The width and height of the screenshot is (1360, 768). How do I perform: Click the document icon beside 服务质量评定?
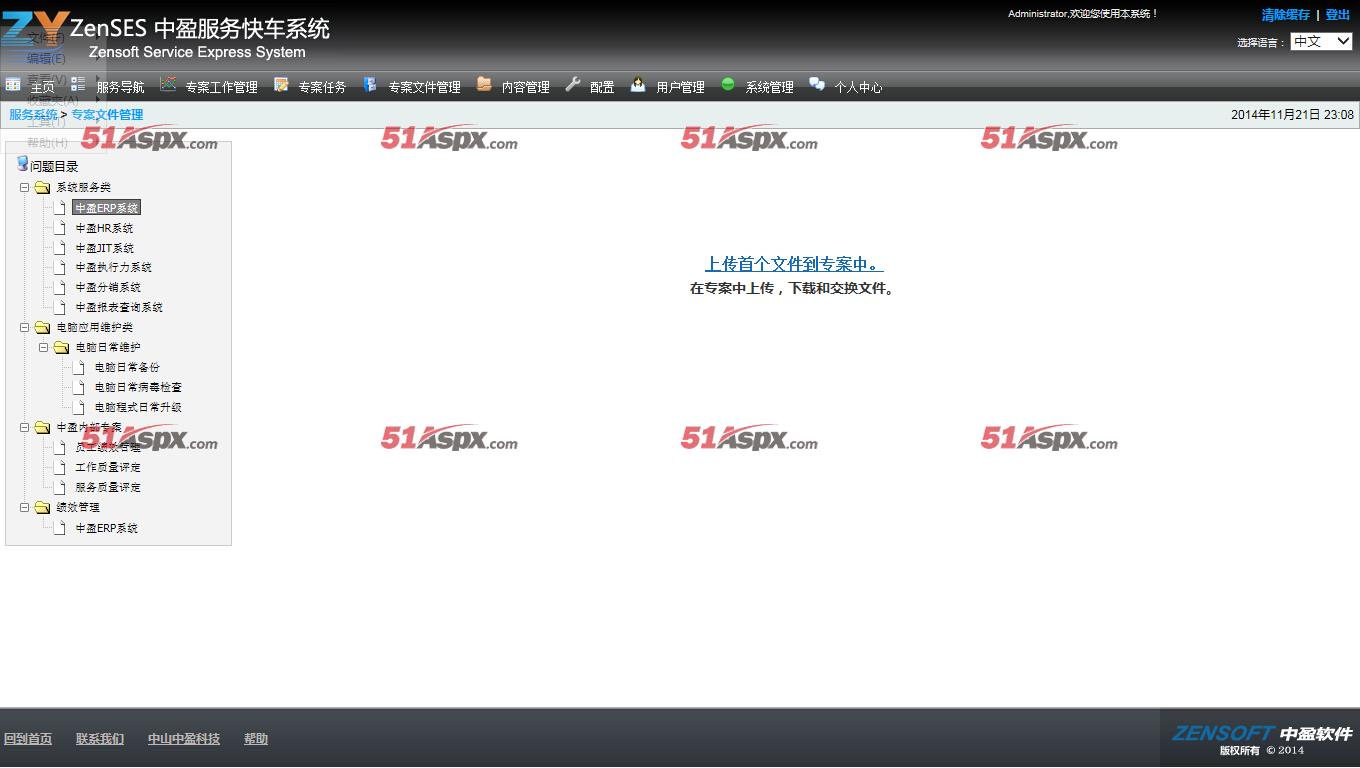coord(60,487)
